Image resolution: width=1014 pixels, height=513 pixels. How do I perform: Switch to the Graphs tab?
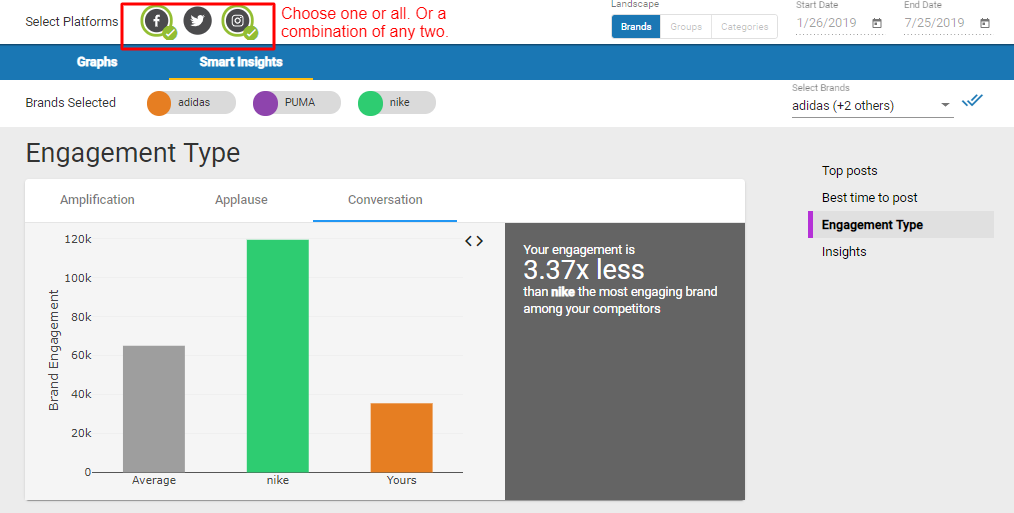(97, 62)
